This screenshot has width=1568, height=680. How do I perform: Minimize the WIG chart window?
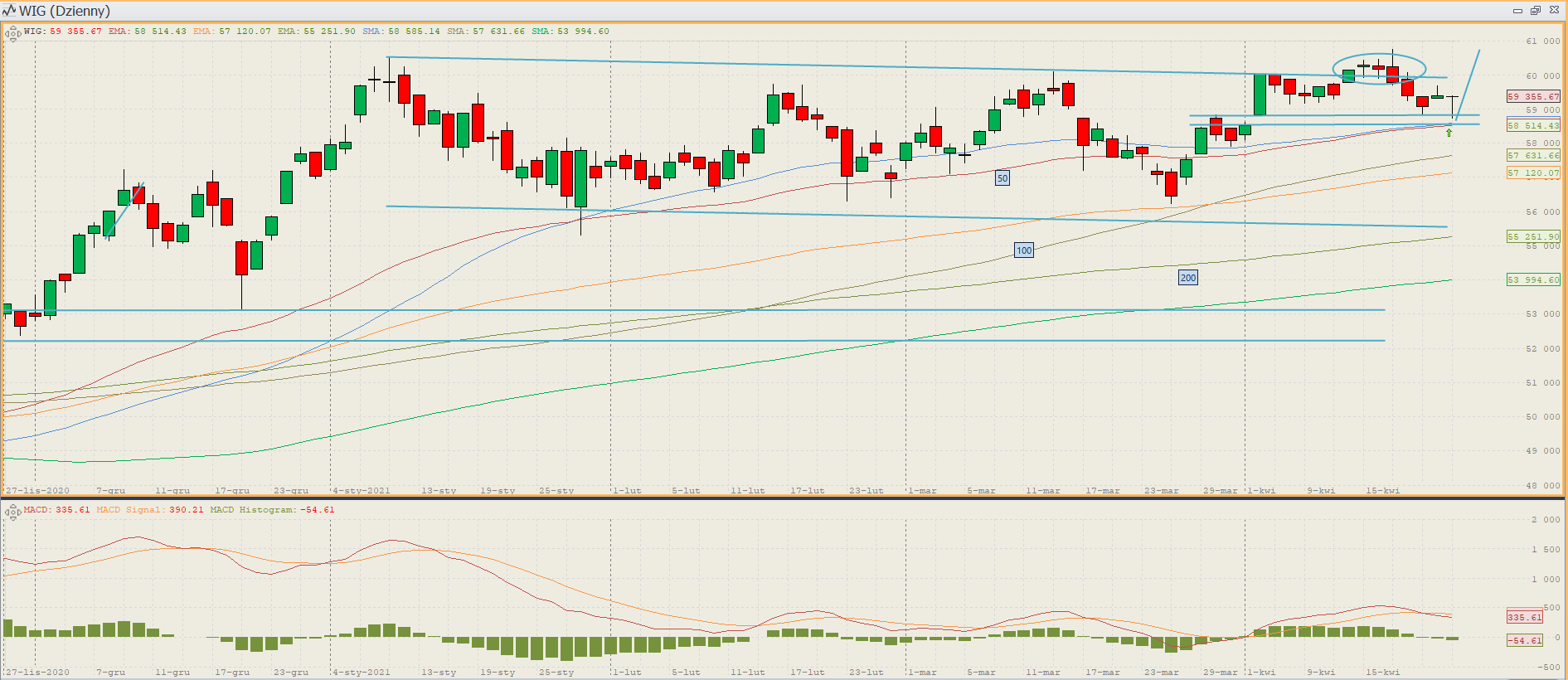(1517, 11)
